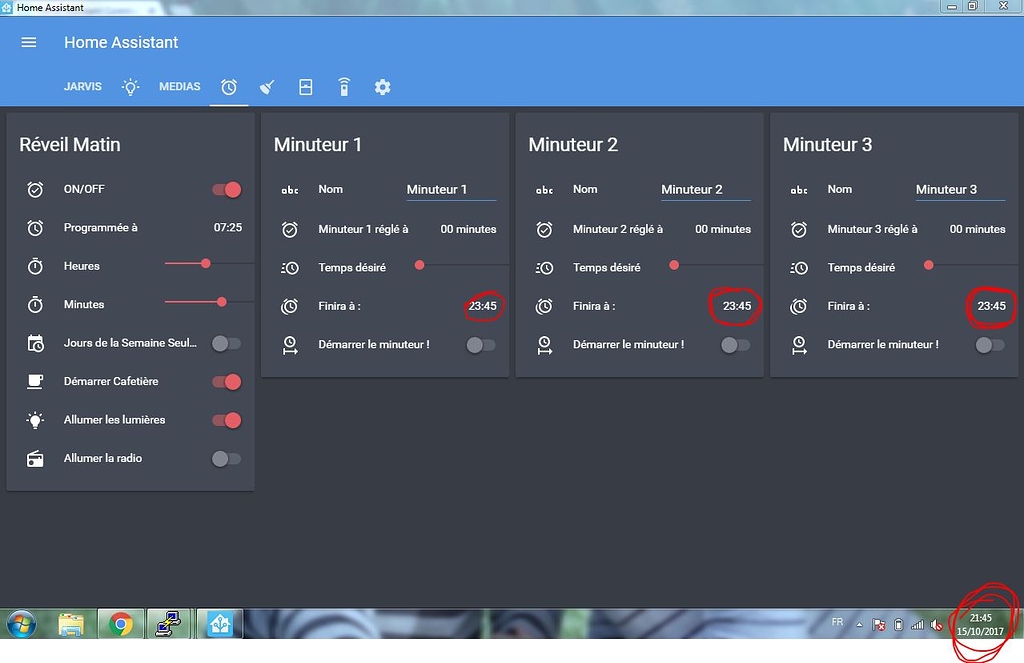The width and height of the screenshot is (1024, 663).
Task: Click the radio icon next to Allumer la radio
Action: [36, 458]
